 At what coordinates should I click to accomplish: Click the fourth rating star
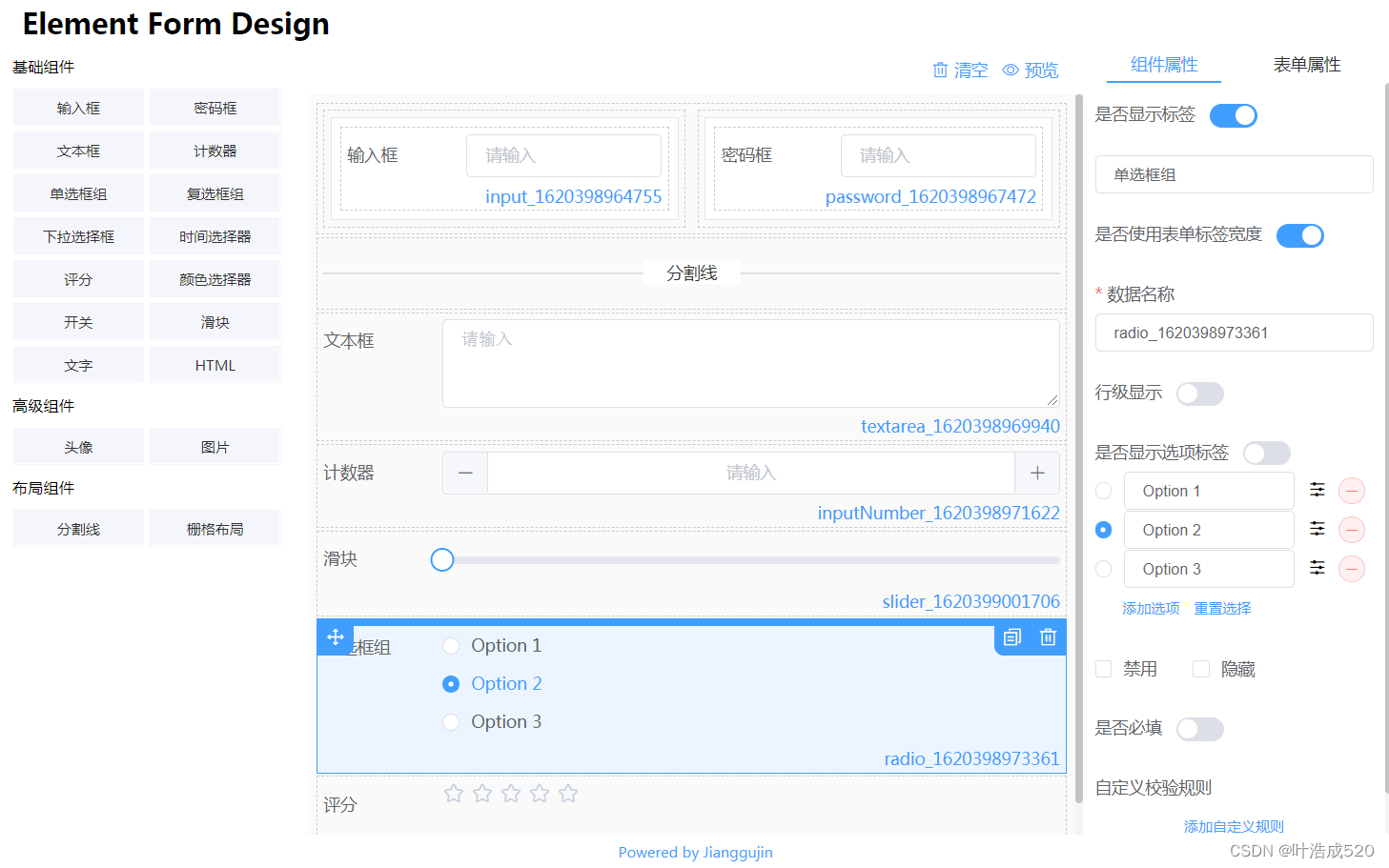[540, 793]
